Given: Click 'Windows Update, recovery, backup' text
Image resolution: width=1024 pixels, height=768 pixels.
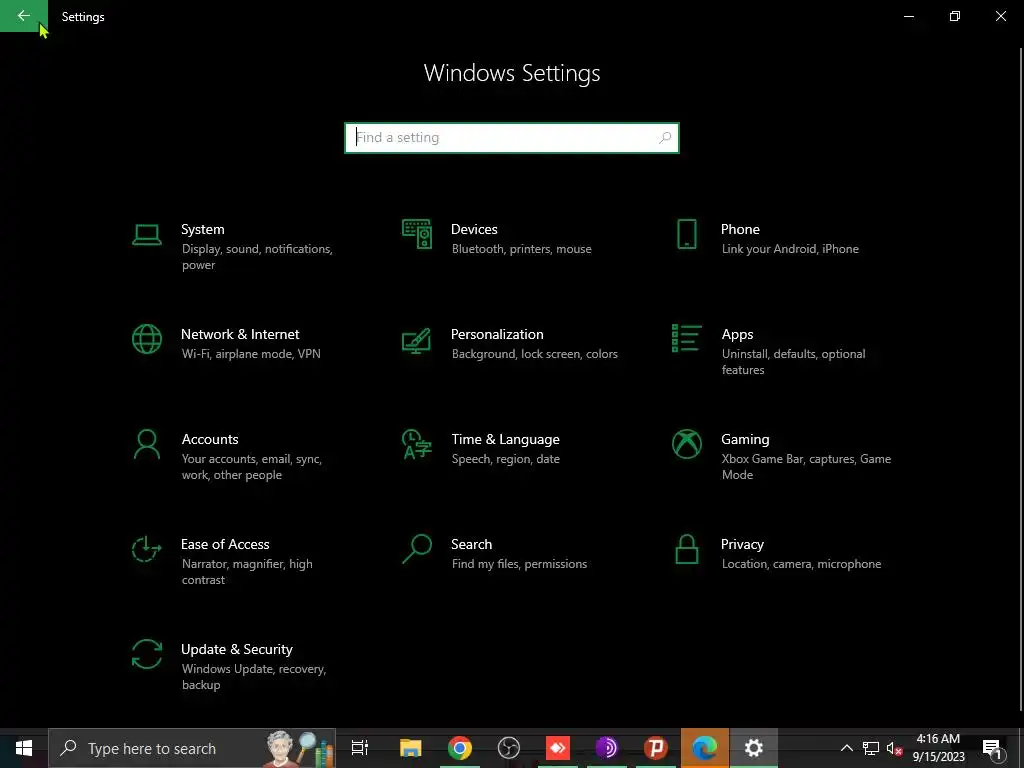Looking at the screenshot, I should (253, 677).
